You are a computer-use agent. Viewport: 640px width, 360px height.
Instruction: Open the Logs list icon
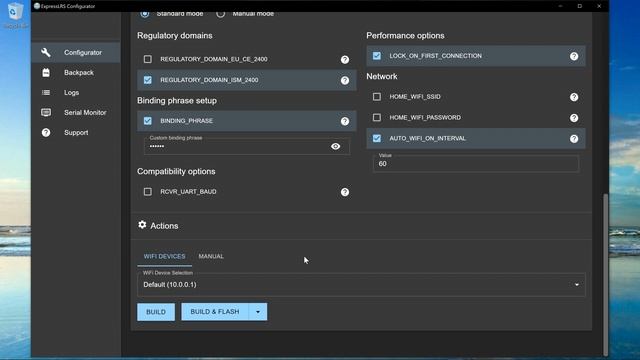pos(46,93)
